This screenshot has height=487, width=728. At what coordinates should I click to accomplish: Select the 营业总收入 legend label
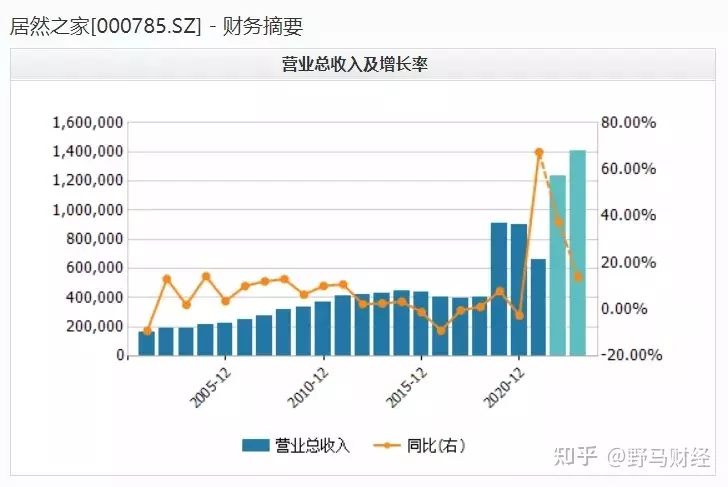coord(312,446)
